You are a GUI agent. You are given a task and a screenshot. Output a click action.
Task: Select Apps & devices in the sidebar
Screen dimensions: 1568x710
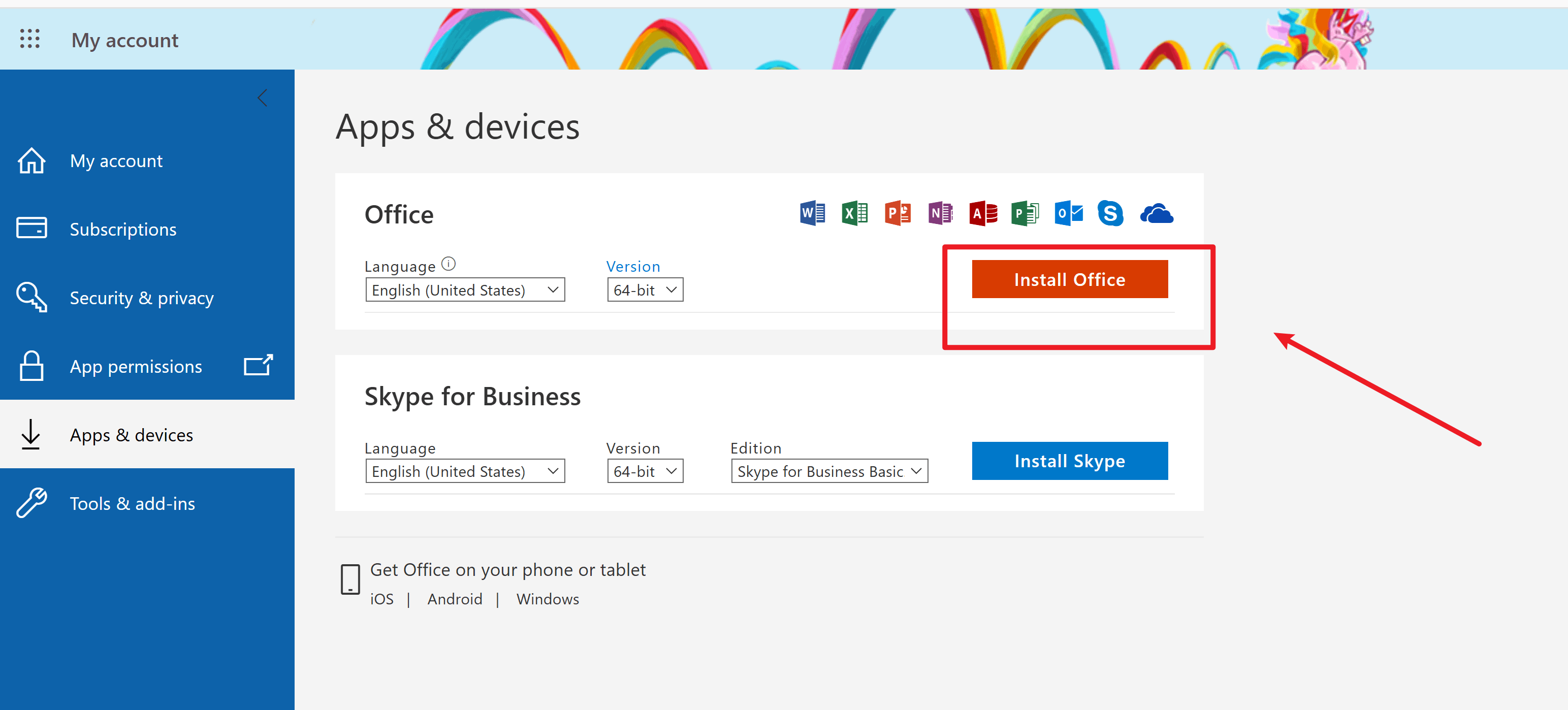pyautogui.click(x=147, y=434)
